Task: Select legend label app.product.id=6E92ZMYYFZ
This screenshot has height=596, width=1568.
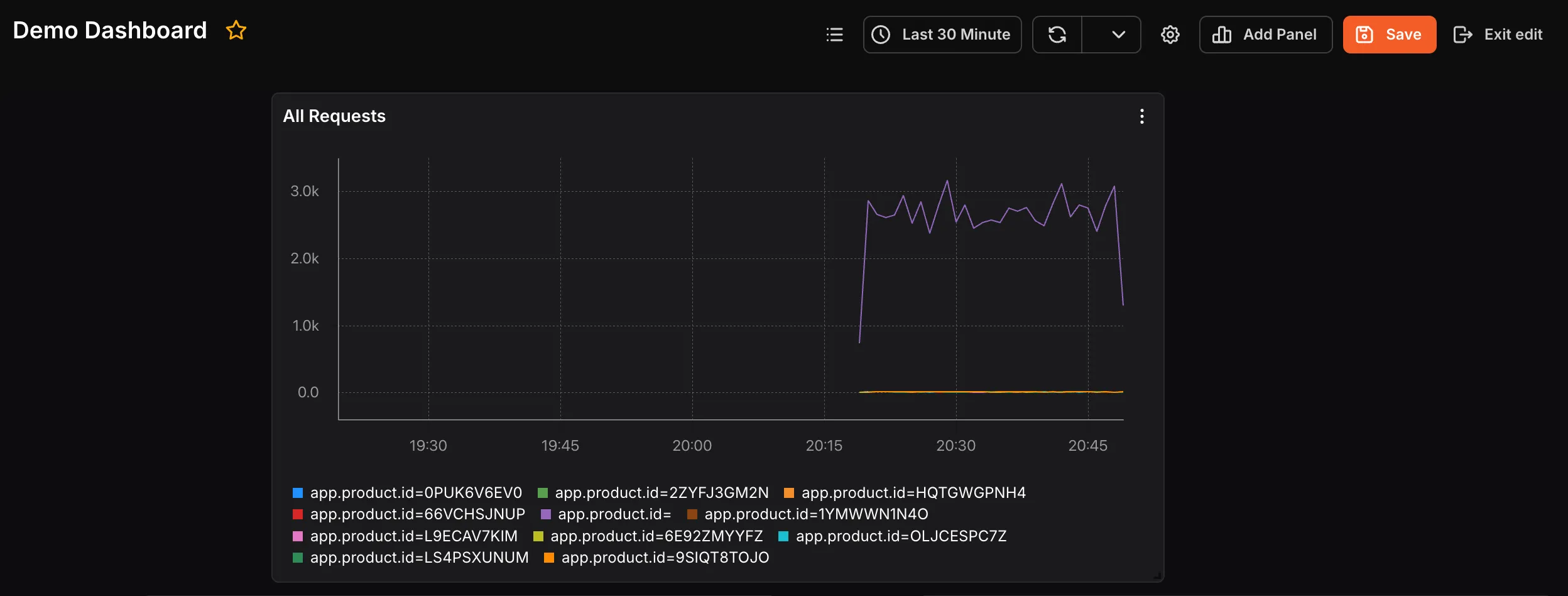Action: click(656, 536)
